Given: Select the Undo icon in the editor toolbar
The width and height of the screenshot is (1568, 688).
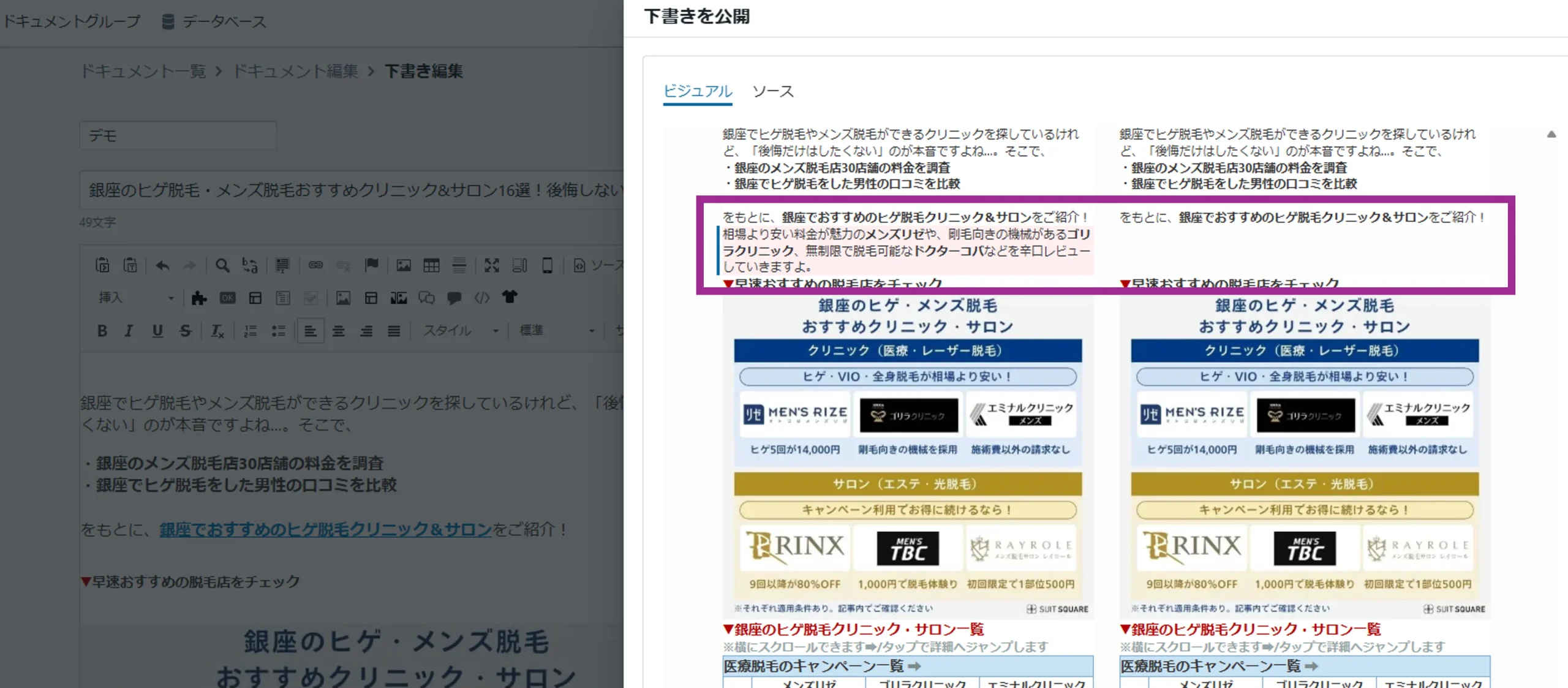Looking at the screenshot, I should tap(161, 265).
